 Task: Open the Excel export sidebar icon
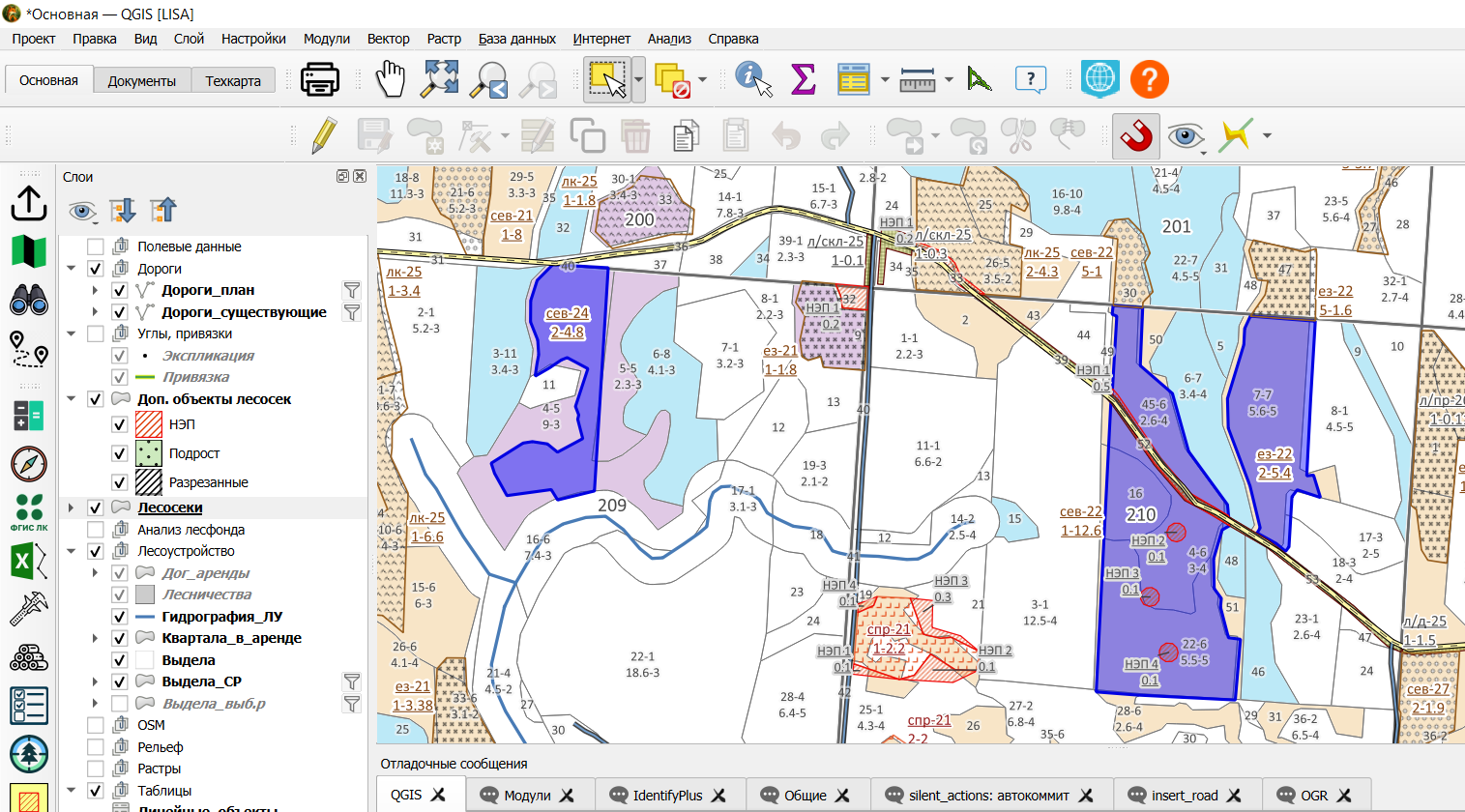coord(29,562)
